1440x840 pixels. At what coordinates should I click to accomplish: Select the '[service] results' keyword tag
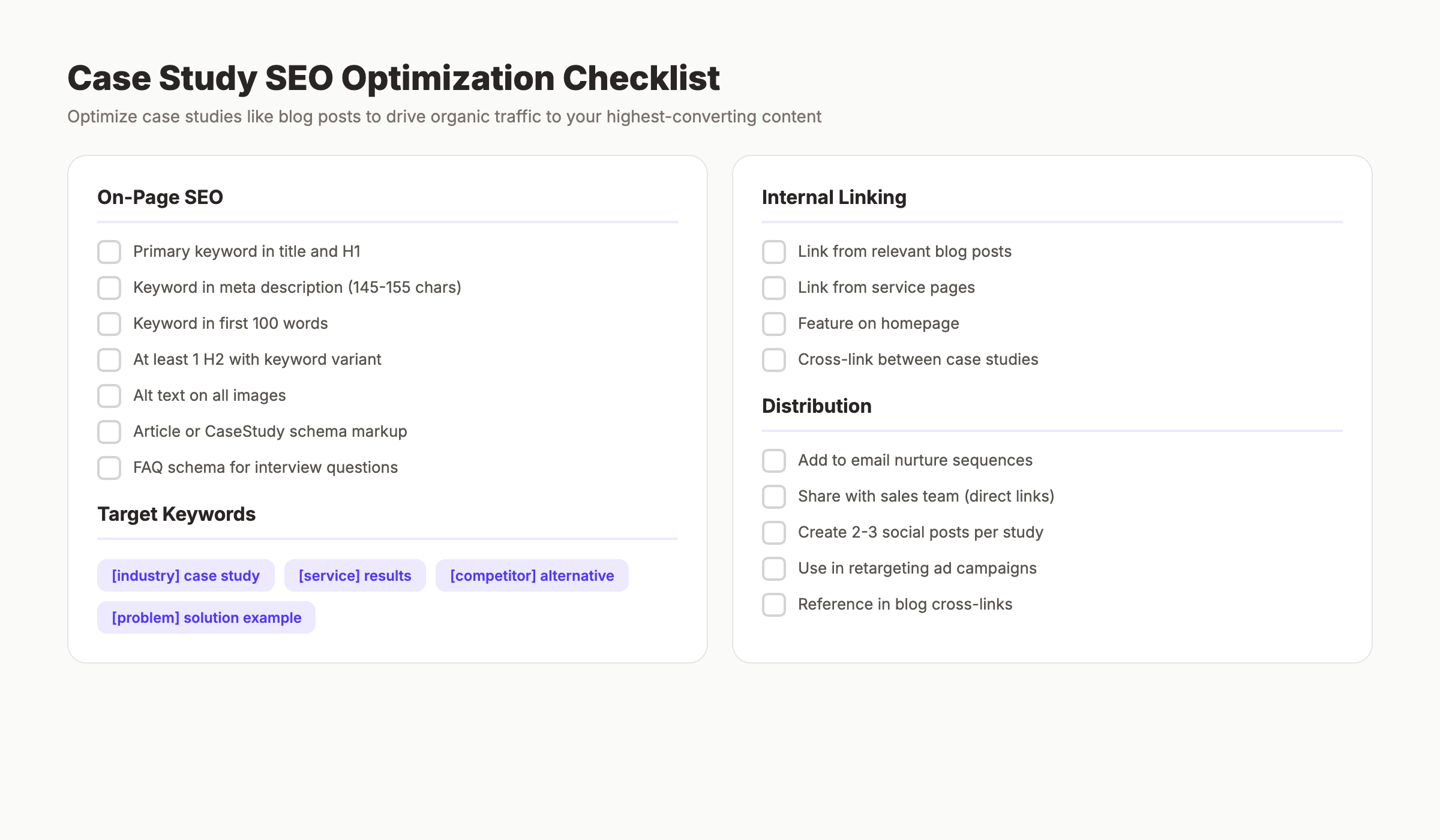(355, 575)
